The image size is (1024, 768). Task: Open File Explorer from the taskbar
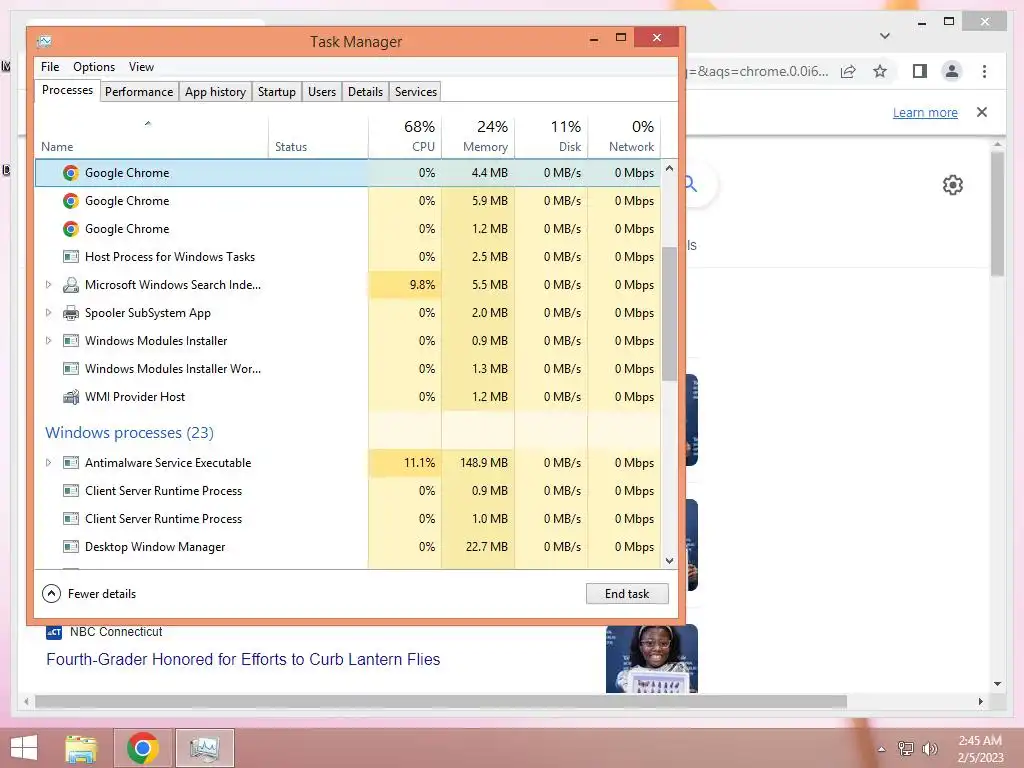click(x=81, y=748)
